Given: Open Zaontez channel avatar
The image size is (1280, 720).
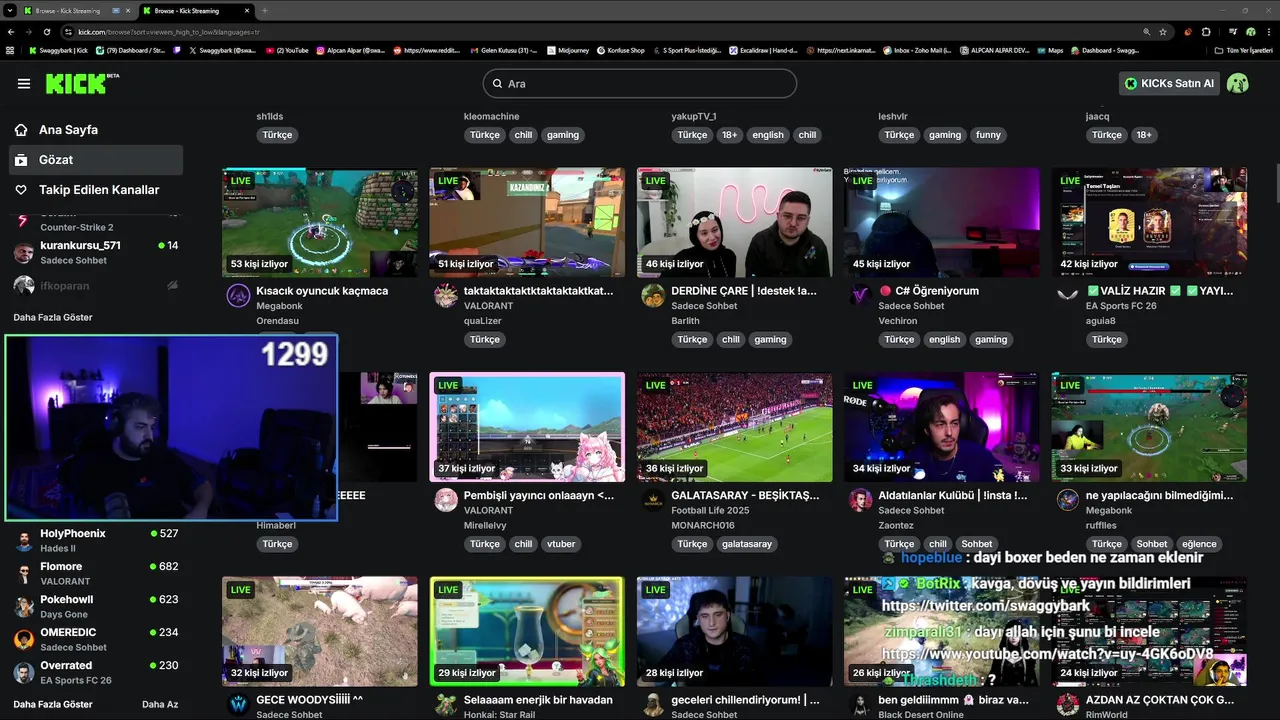Looking at the screenshot, I should (860, 500).
